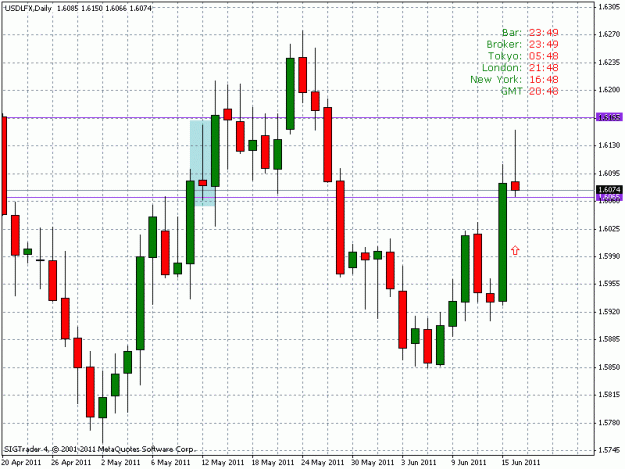Click the black 1.6074 current price tag
This screenshot has width=625, height=469.
point(609,190)
